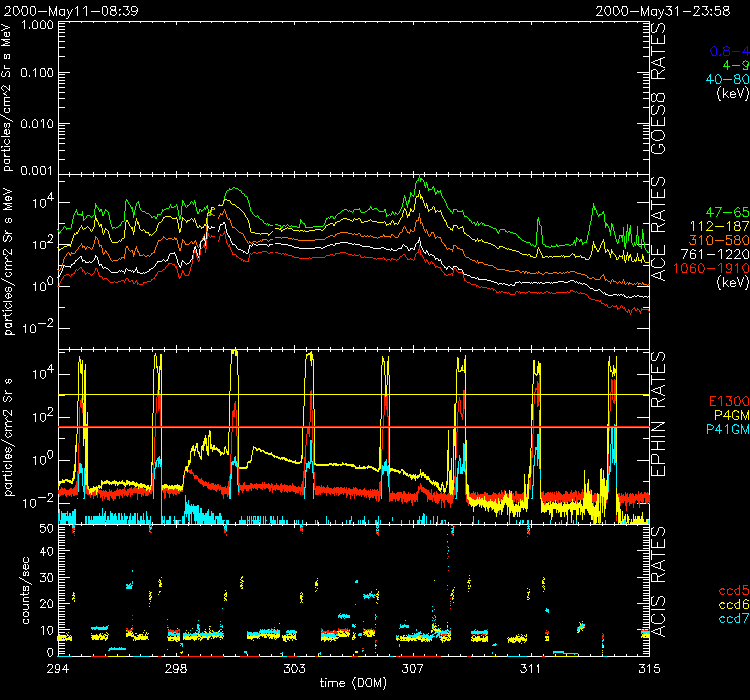This screenshot has width=750, height=700.
Task: Click the 761-1220 white ACE legend label
Action: point(720,255)
